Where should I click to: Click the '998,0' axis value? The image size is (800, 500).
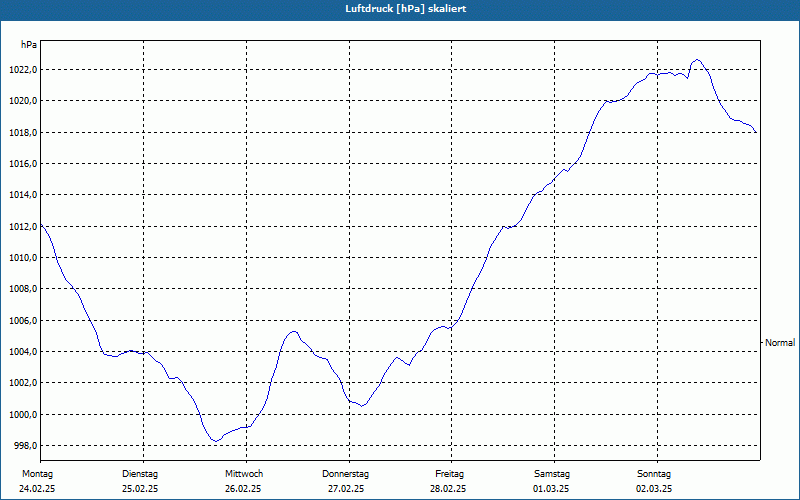[25, 446]
